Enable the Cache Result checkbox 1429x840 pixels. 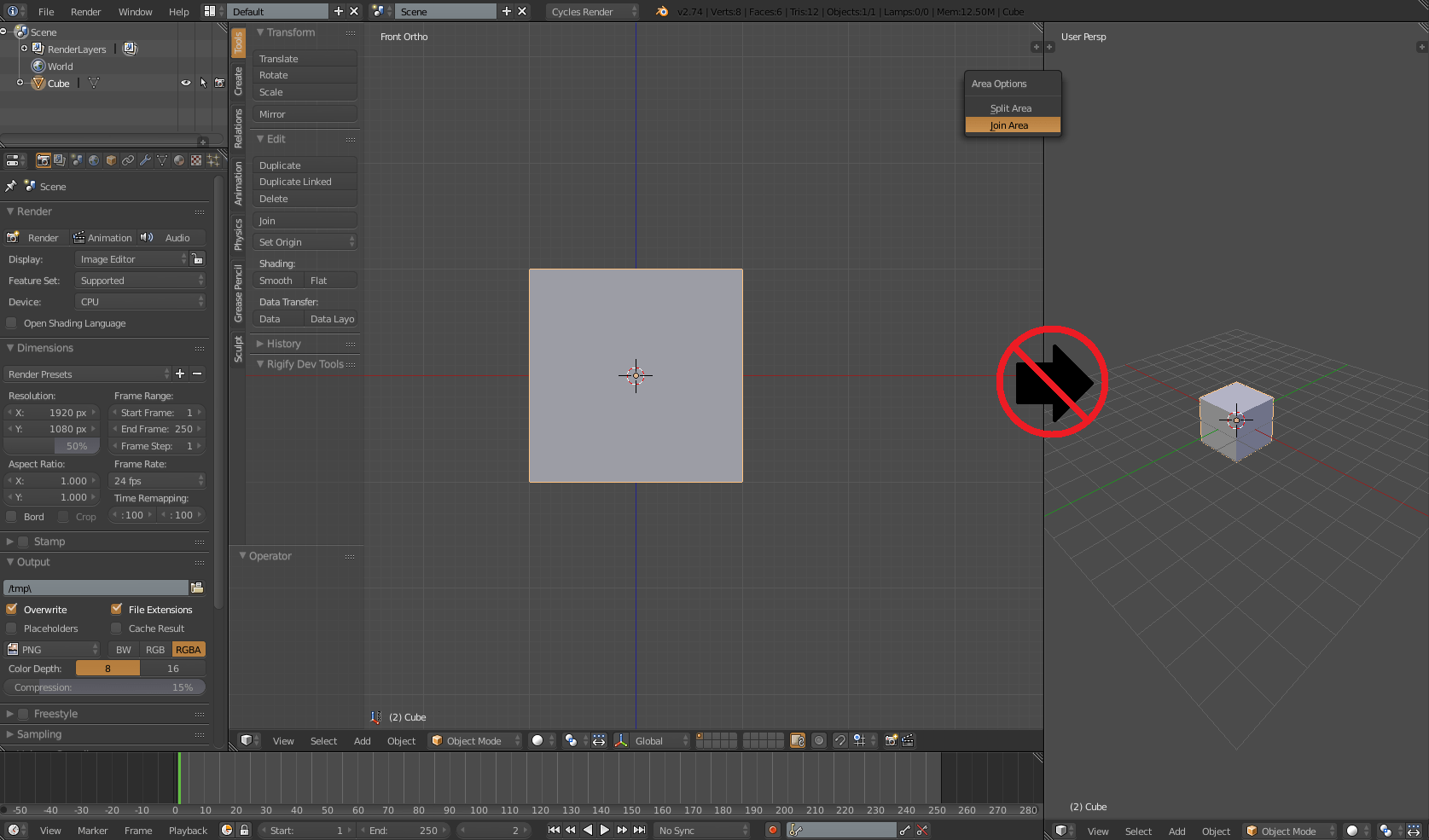116,629
